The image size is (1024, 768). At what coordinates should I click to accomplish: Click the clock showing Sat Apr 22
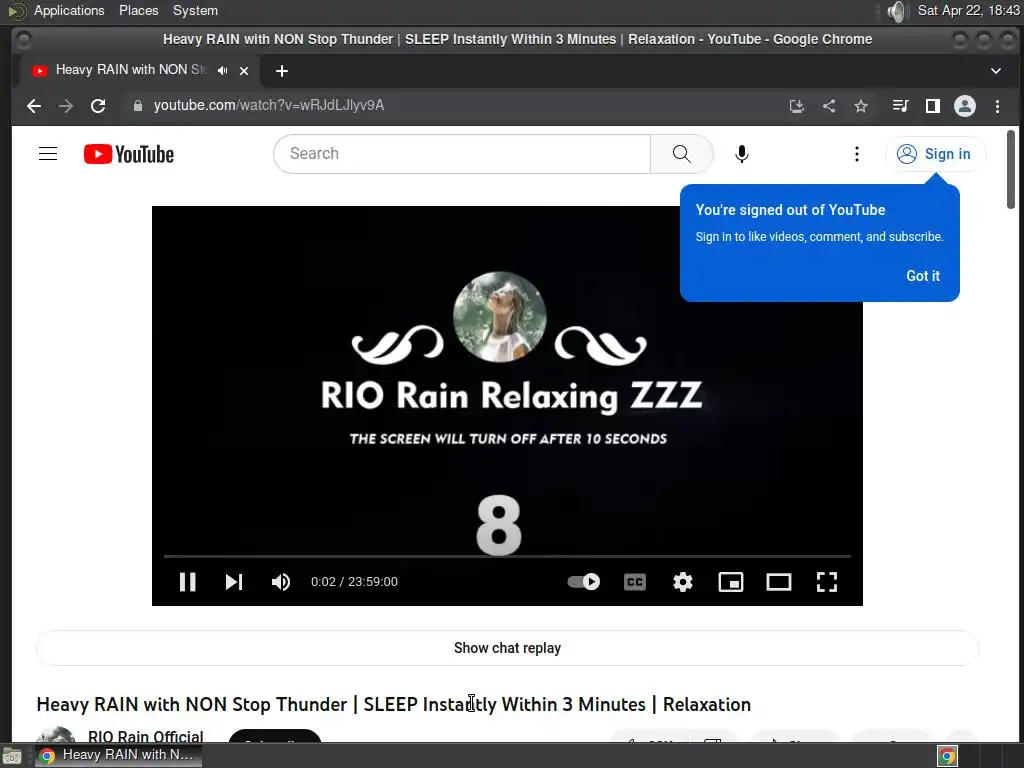(968, 10)
